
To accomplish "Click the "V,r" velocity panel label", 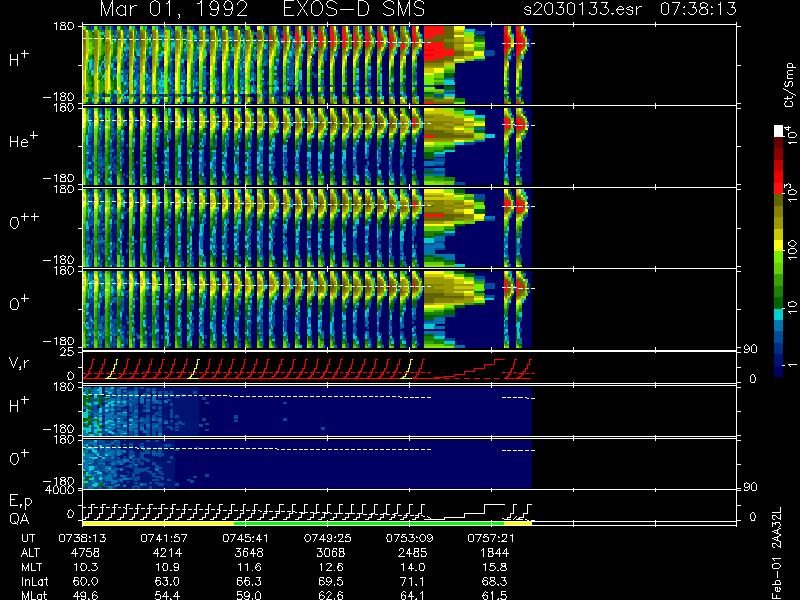I will pos(19,363).
